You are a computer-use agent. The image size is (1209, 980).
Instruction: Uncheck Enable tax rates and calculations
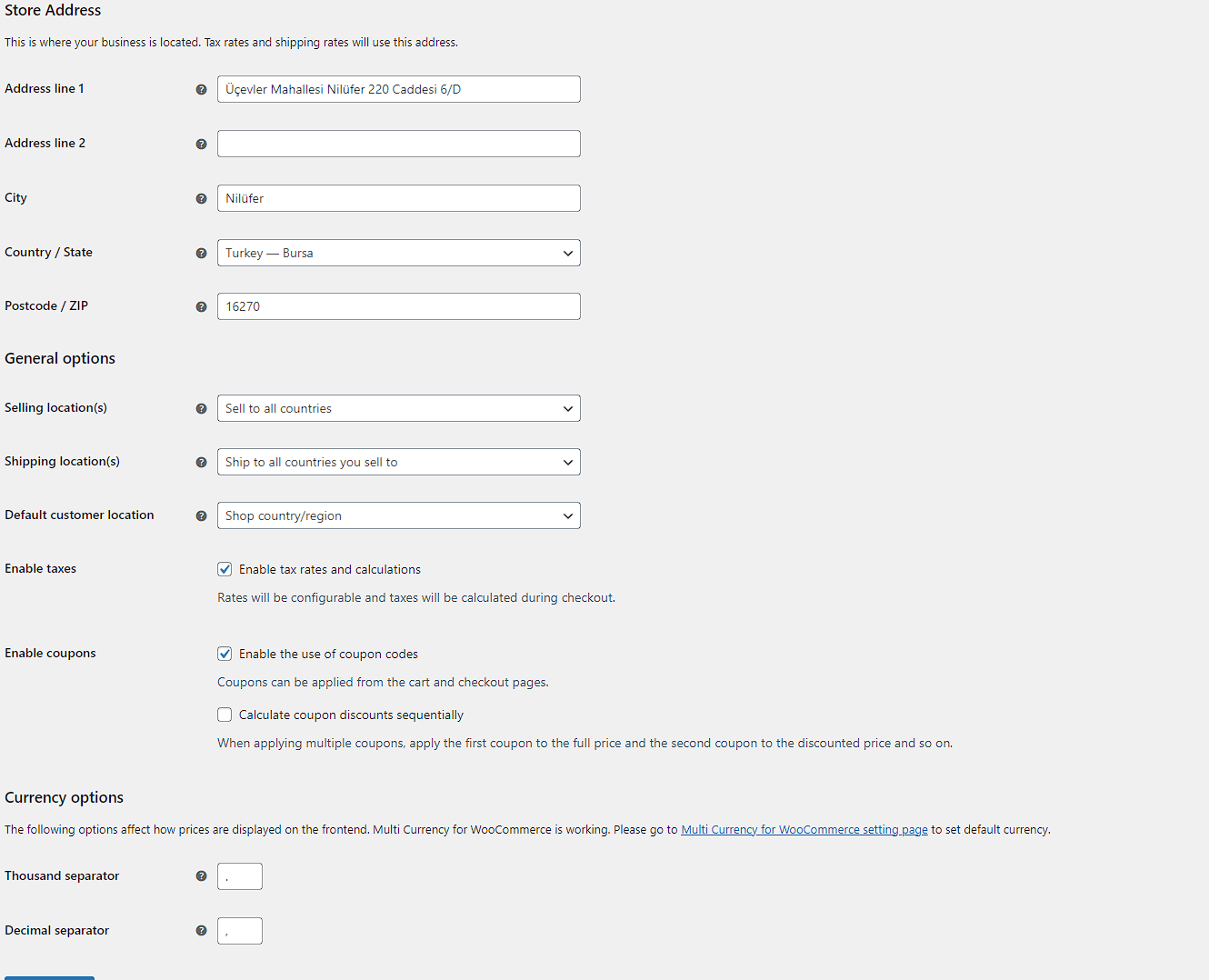pyautogui.click(x=225, y=569)
